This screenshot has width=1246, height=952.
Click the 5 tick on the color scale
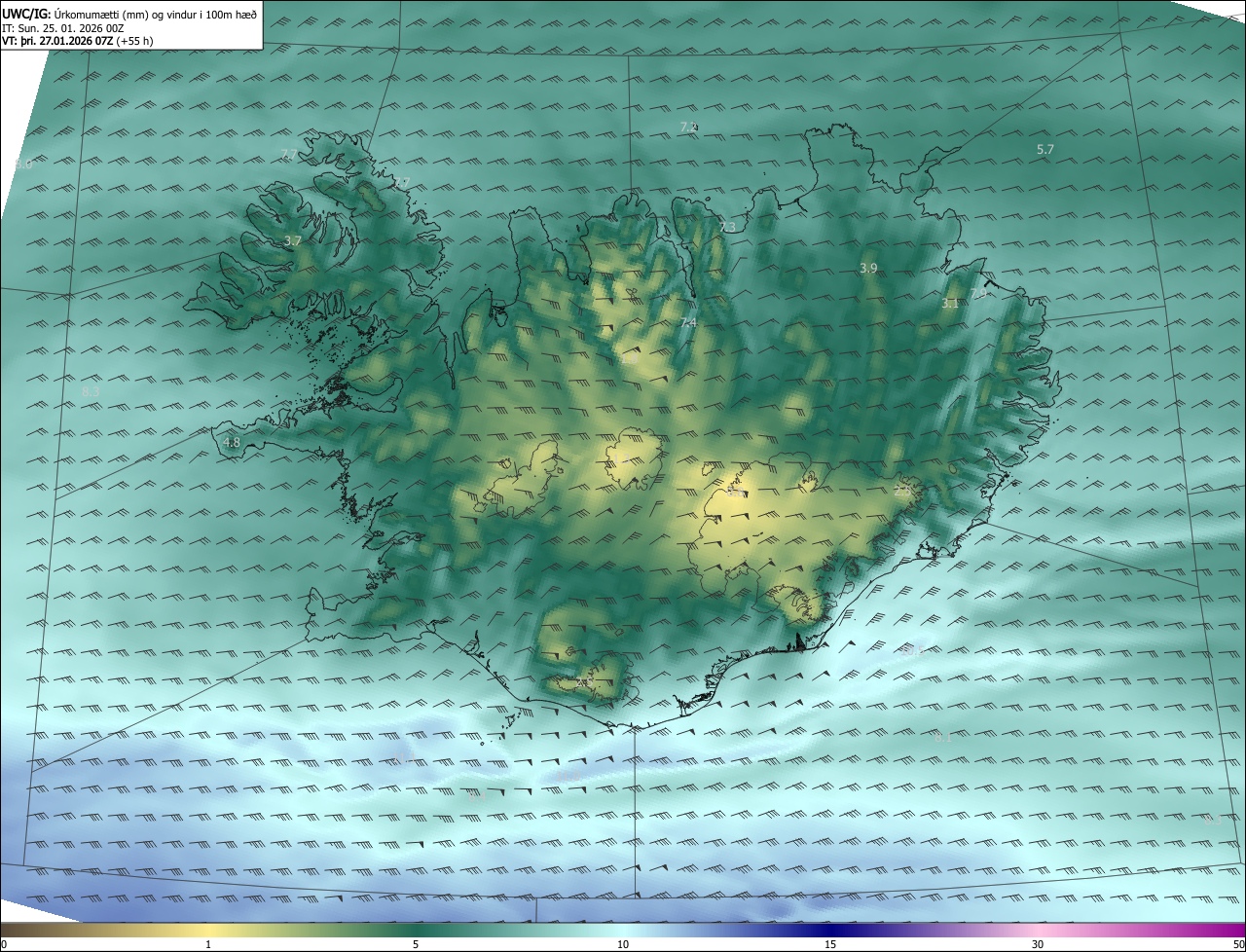tap(416, 944)
